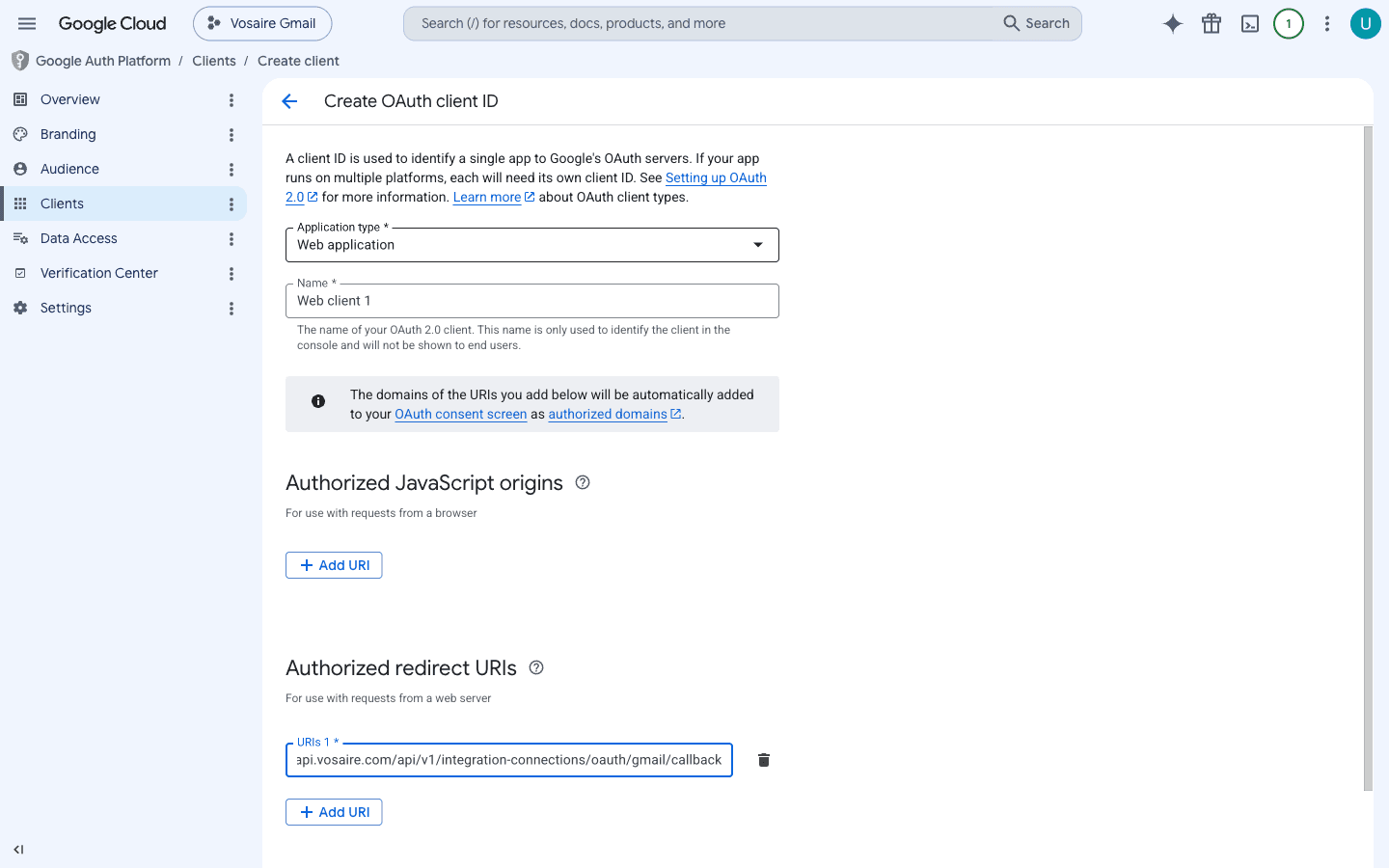This screenshot has height=868, width=1389.
Task: Open the notifications badge showing 1
Action: tap(1289, 24)
